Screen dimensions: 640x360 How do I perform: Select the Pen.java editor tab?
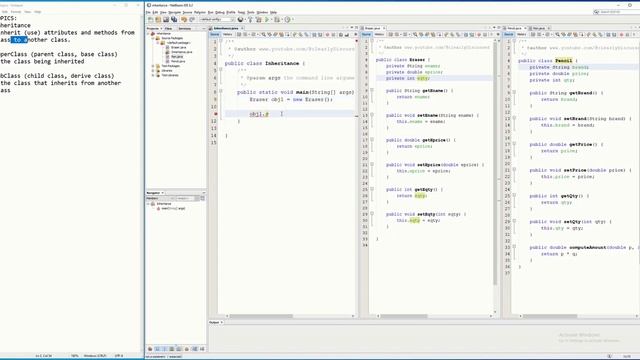click(x=539, y=28)
